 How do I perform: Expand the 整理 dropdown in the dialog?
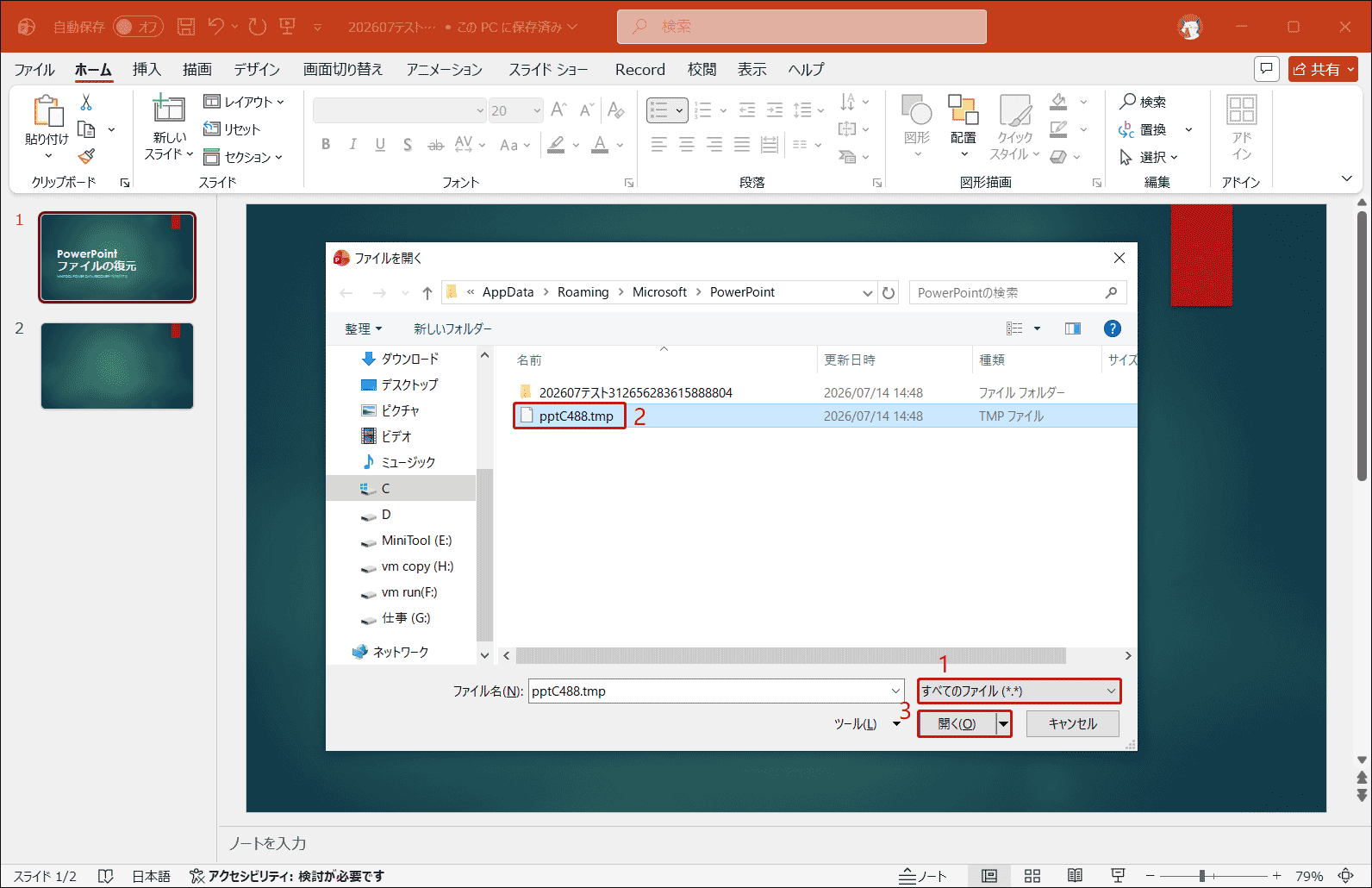point(363,328)
